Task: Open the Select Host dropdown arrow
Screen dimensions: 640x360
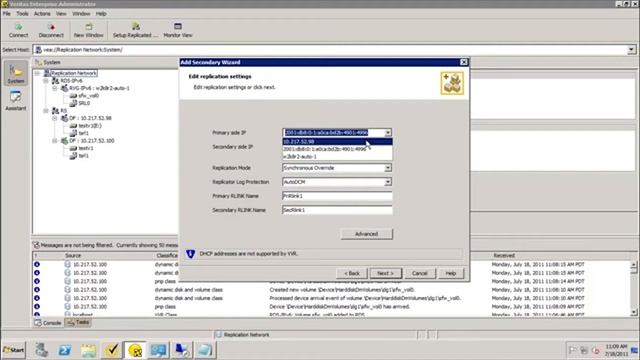Action: click(x=631, y=50)
